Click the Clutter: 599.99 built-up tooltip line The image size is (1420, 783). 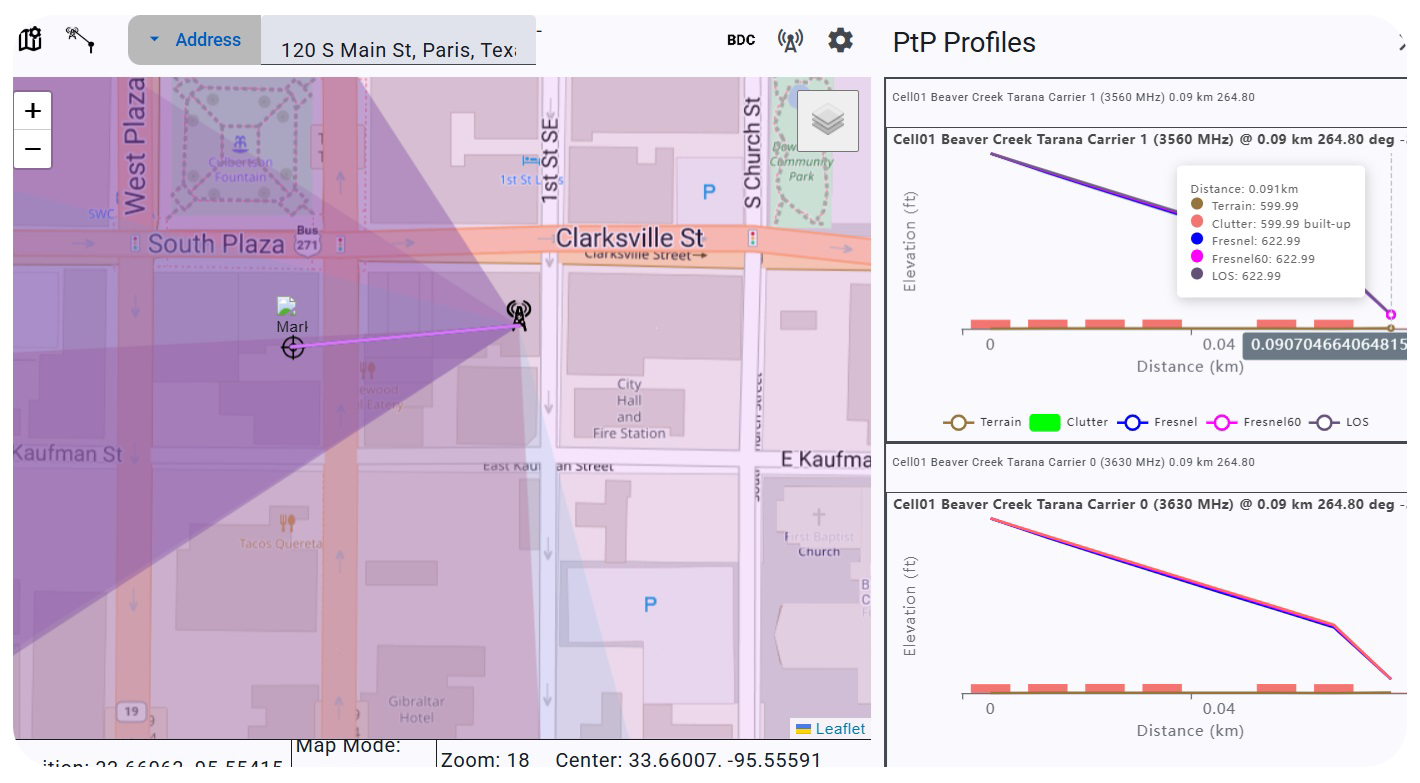pyautogui.click(x=1271, y=224)
